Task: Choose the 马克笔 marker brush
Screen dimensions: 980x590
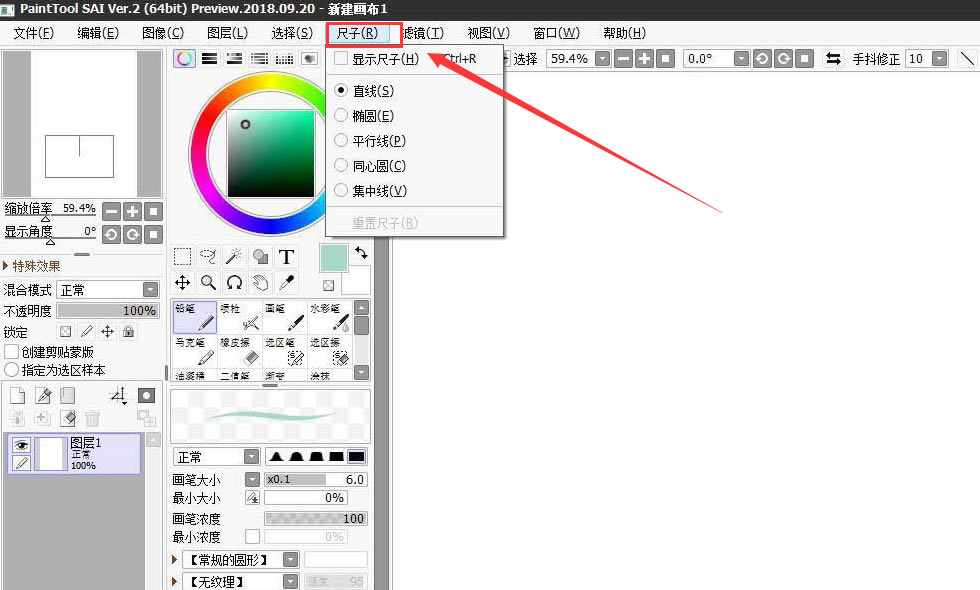Action: (x=195, y=351)
